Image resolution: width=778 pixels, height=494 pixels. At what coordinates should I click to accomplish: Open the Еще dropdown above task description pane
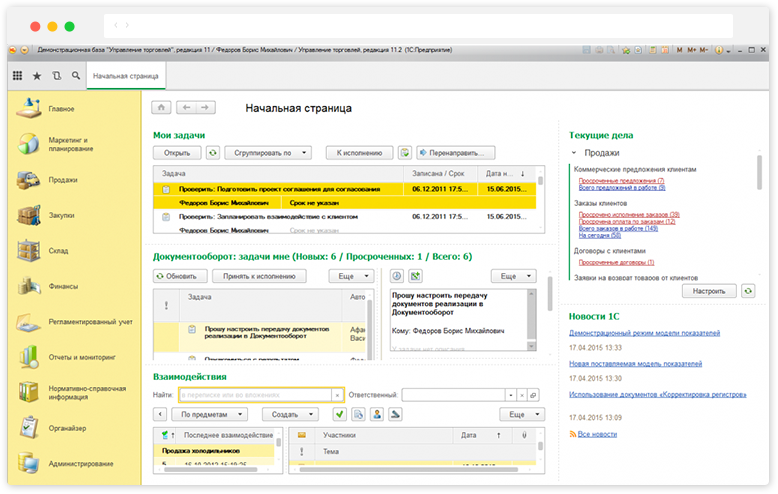pos(514,276)
